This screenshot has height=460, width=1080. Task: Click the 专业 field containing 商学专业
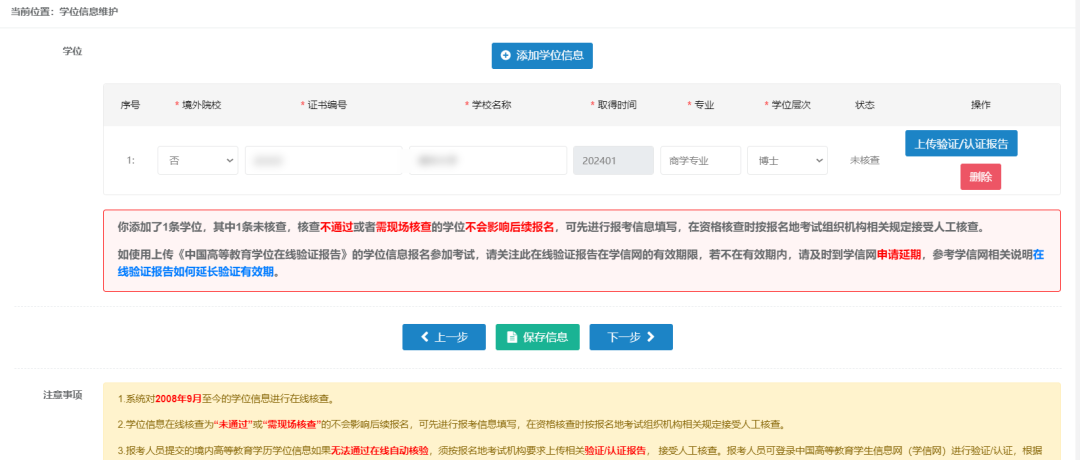(x=700, y=160)
